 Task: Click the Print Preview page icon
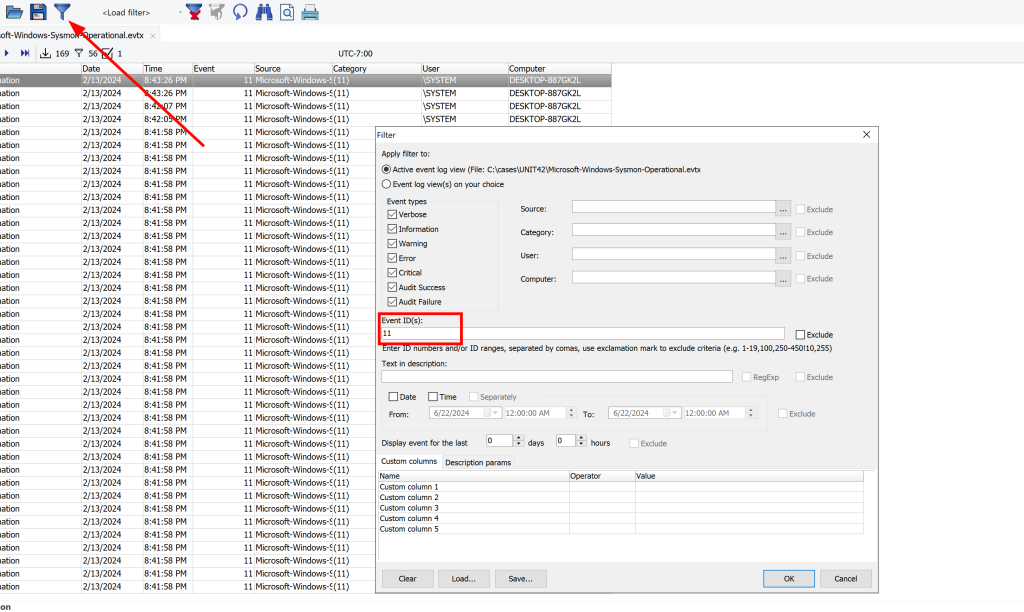pos(287,12)
